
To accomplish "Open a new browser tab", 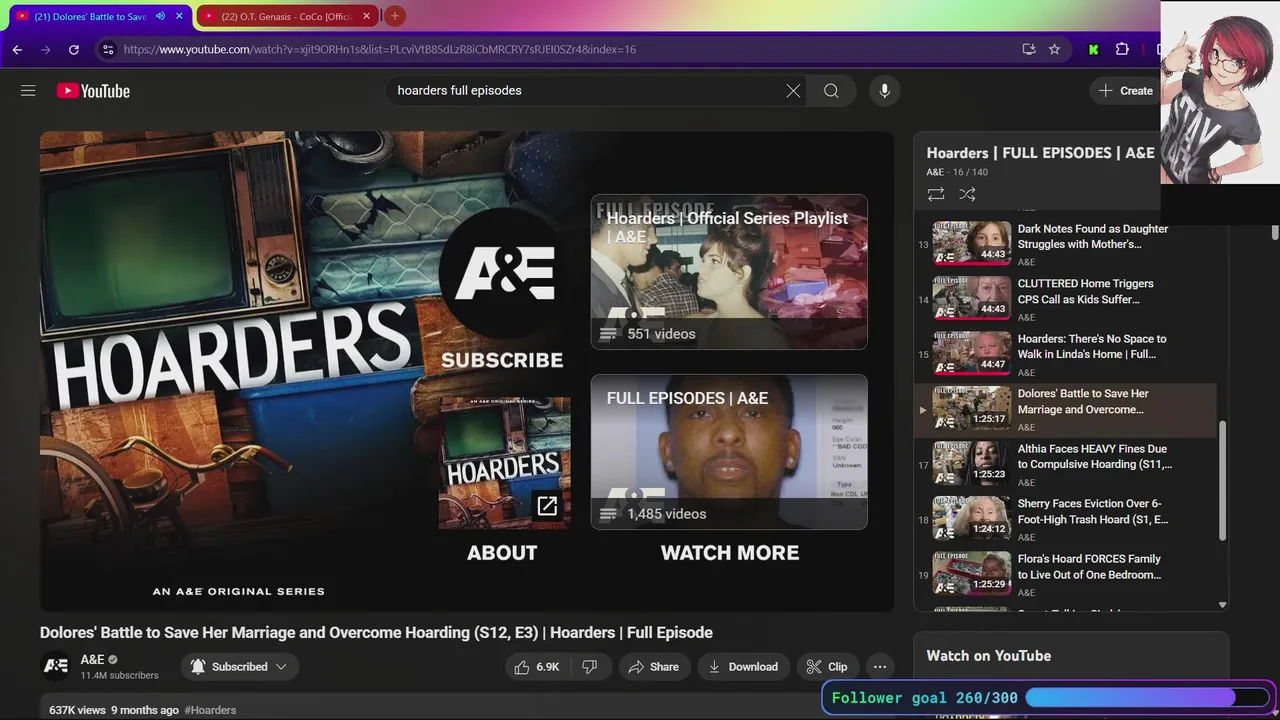I will [395, 16].
